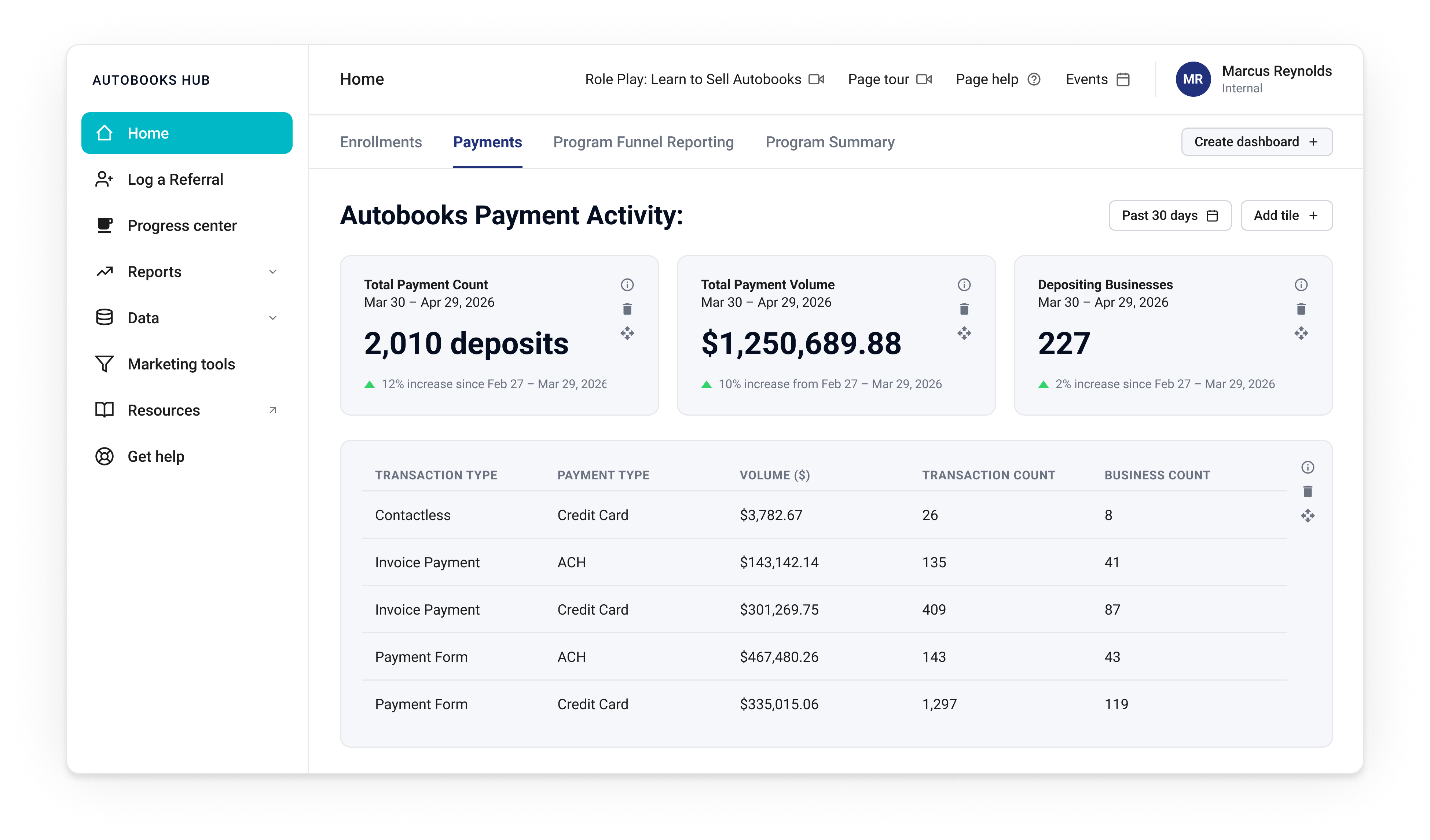Open the MR user avatar

tap(1193, 80)
